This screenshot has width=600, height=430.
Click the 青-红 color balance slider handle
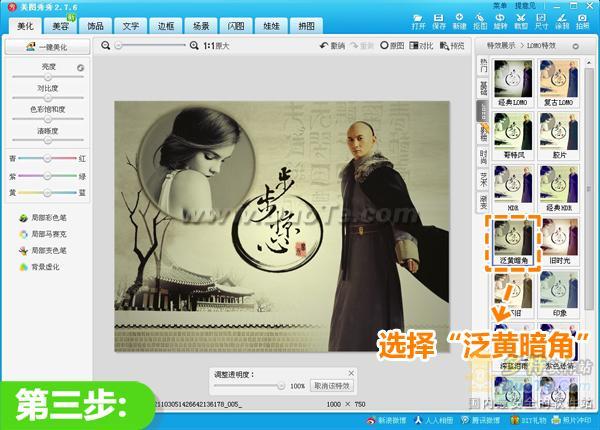point(47,158)
